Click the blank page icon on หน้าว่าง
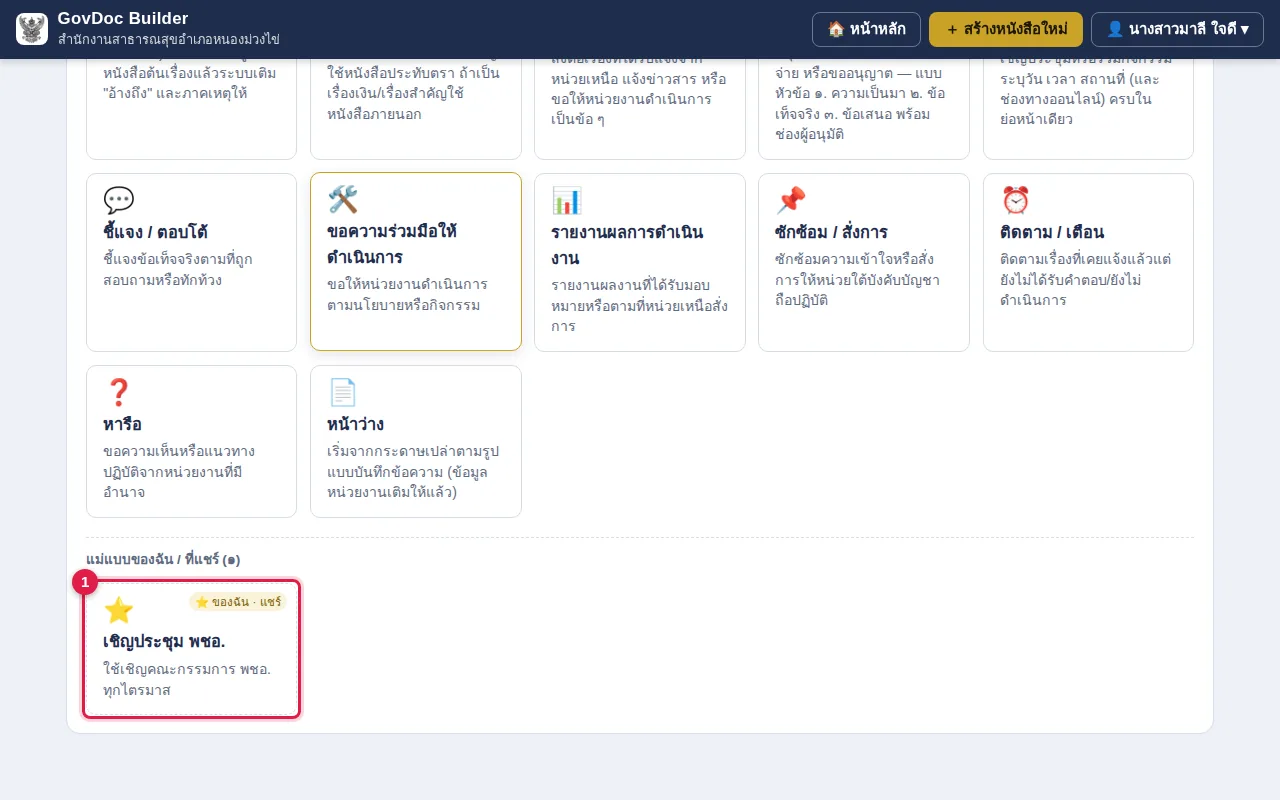 [343, 393]
